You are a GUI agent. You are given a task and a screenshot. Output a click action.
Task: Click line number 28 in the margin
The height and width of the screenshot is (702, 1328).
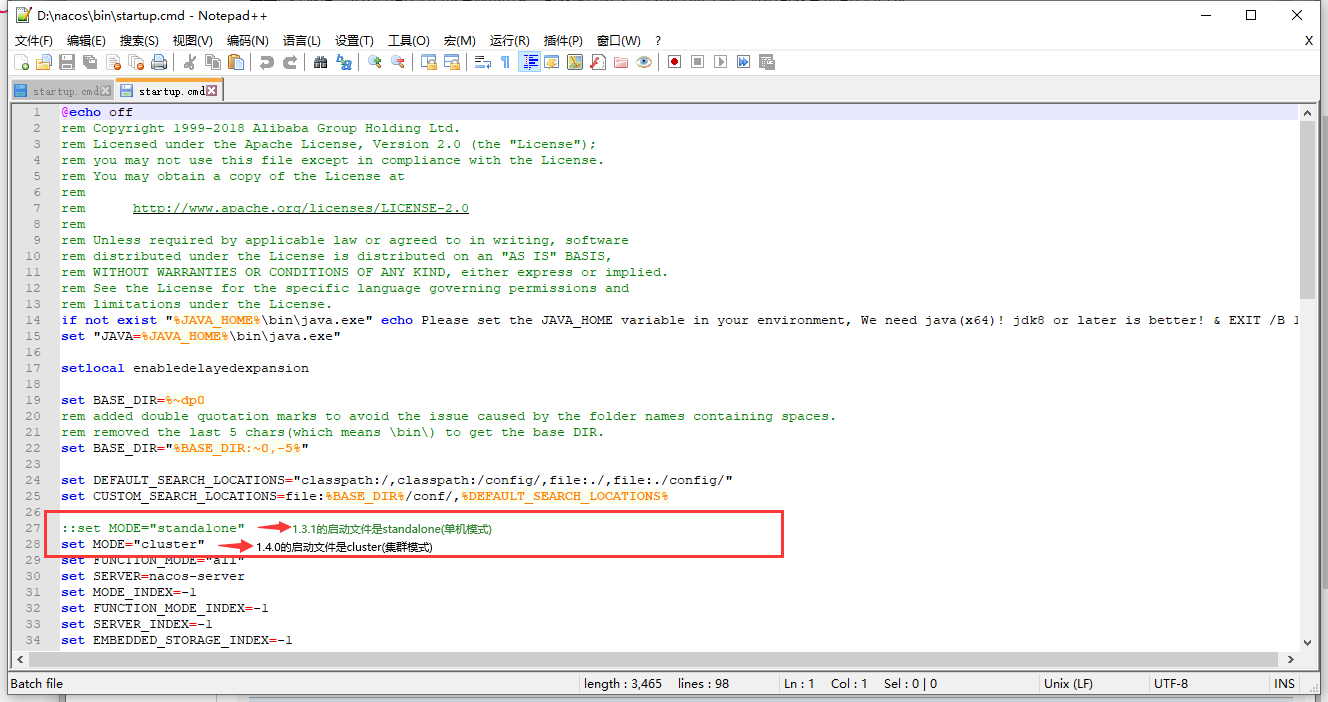tap(35, 544)
